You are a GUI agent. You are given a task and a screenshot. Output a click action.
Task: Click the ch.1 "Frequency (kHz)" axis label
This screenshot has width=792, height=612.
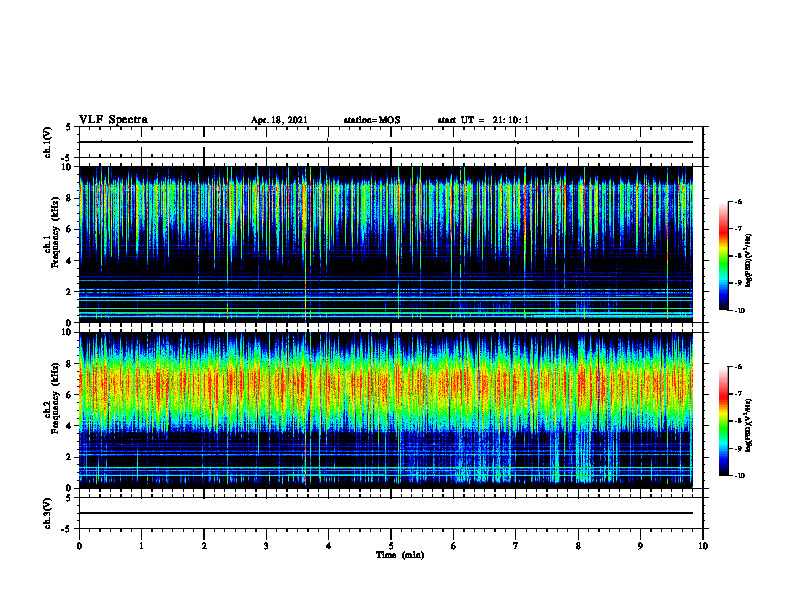pos(55,232)
